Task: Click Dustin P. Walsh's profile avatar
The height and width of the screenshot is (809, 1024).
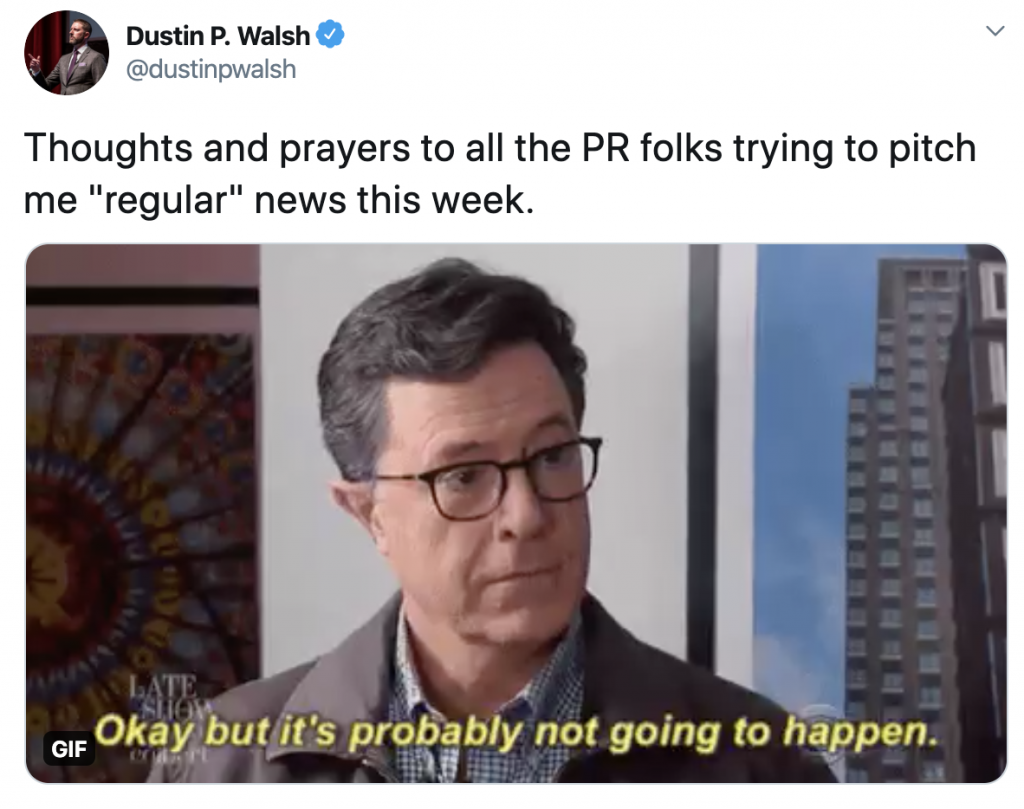Action: click(67, 53)
